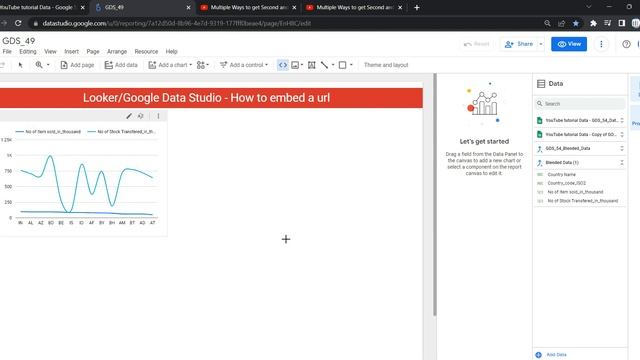
Task: Click the browser share page icon
Action: pos(562,23)
